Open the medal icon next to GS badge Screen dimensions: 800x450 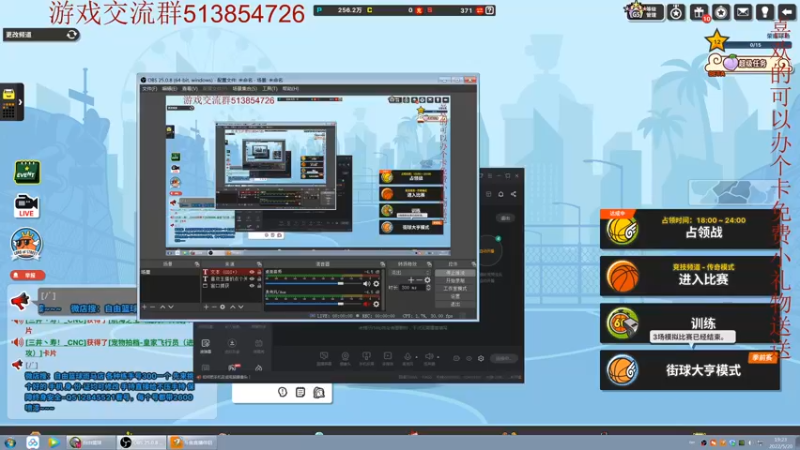coord(676,12)
